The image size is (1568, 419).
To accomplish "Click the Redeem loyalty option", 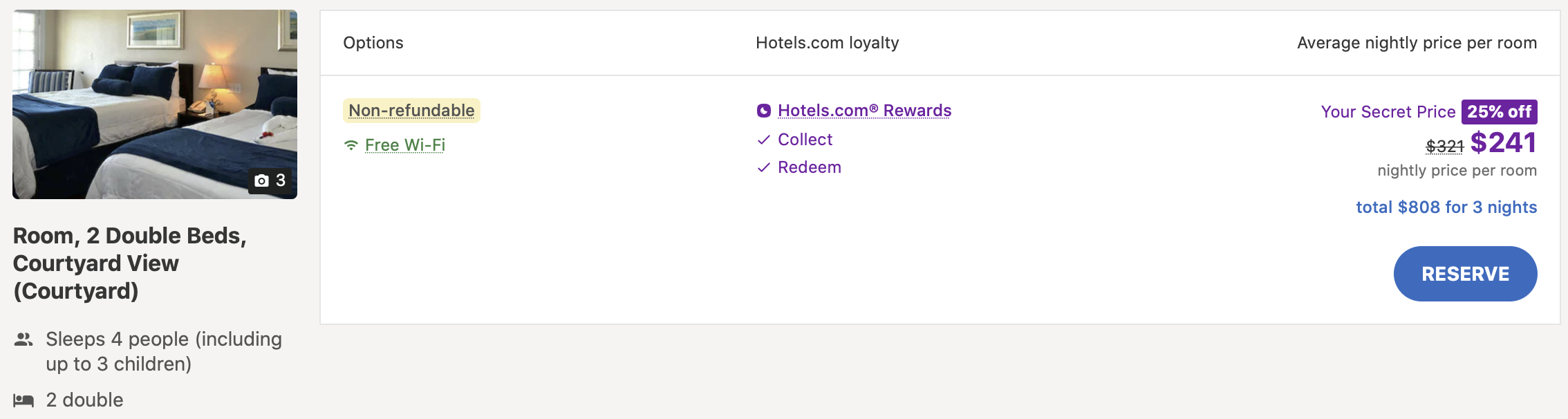I will tap(810, 167).
